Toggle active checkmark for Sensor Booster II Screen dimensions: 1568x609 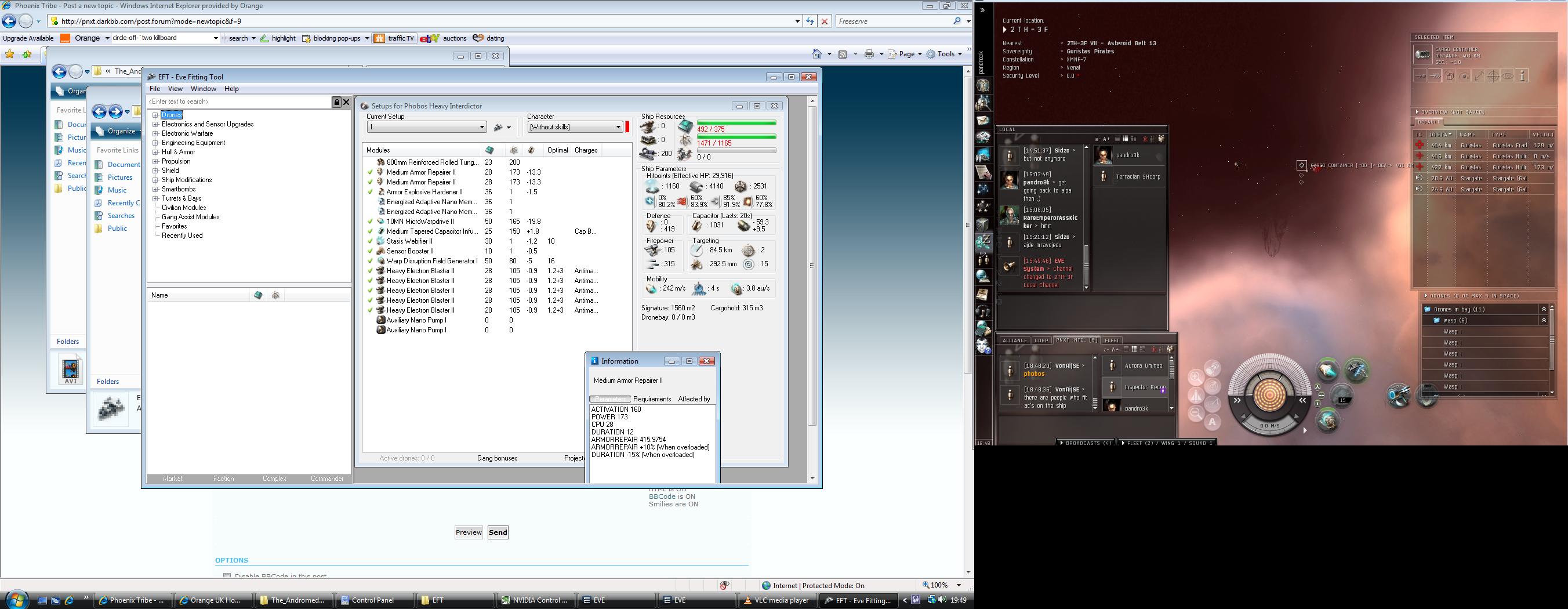pos(370,251)
